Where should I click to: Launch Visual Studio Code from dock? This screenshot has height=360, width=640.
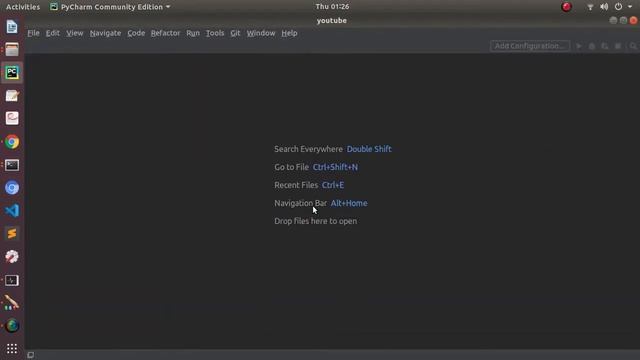12,211
